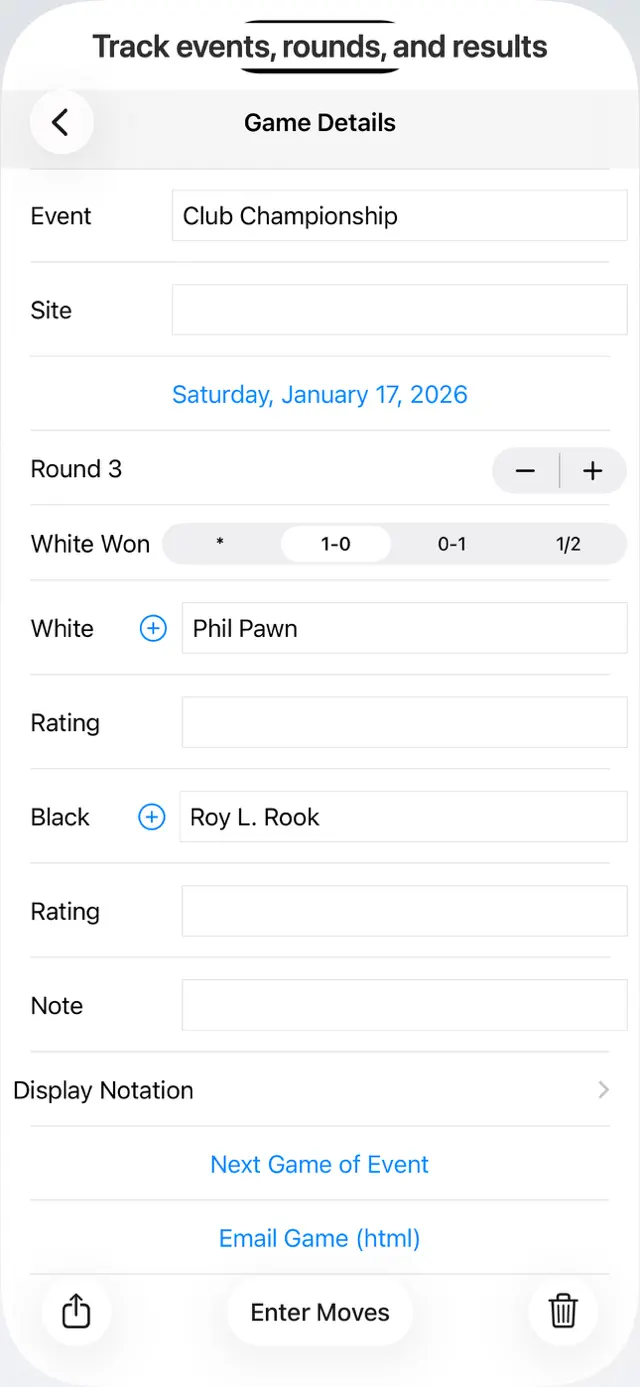Tap the plus icon beside Black to add player

coord(151,817)
